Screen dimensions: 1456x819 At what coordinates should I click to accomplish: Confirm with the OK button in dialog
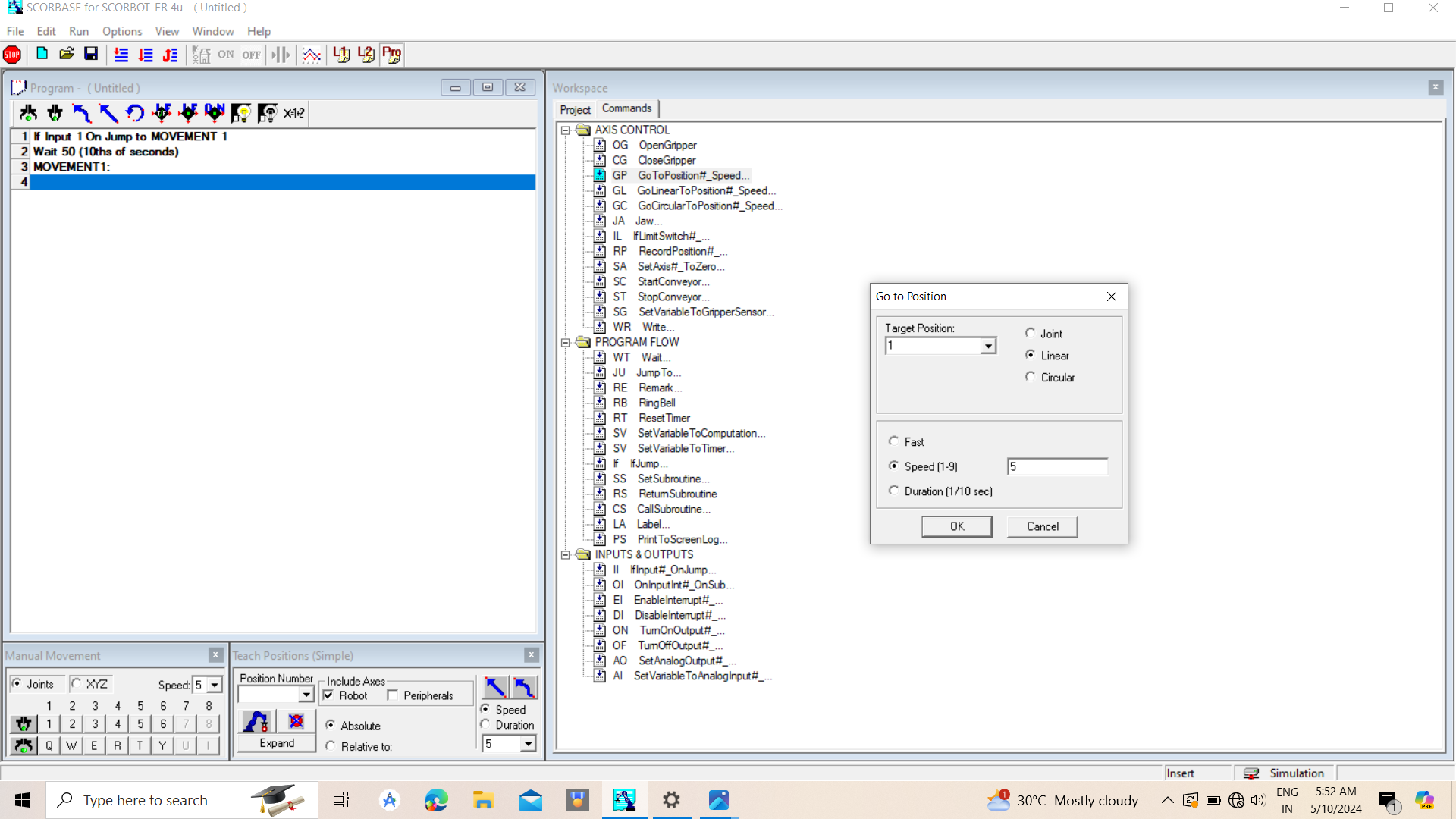(x=957, y=526)
